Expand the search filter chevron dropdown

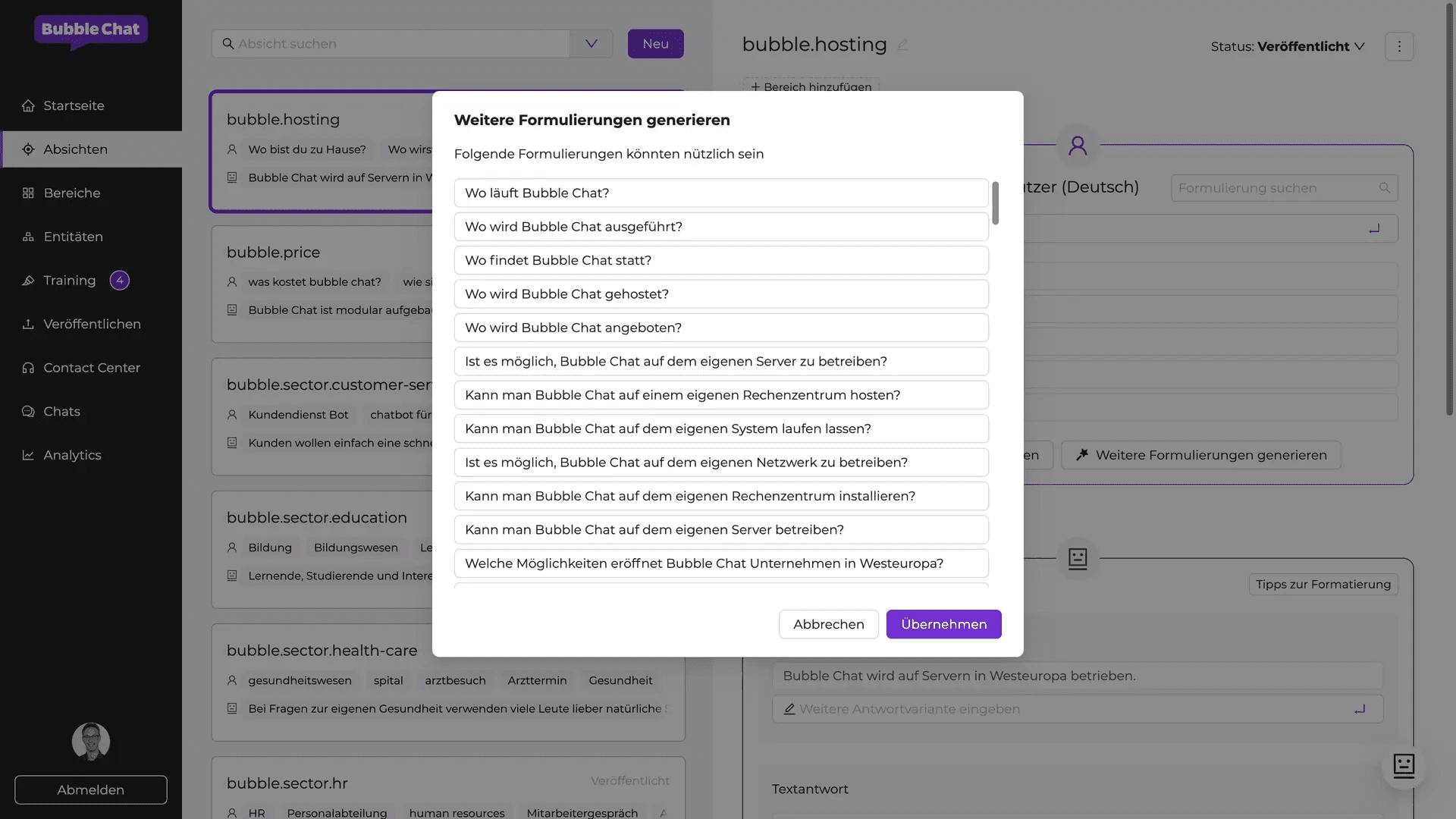pyautogui.click(x=591, y=44)
